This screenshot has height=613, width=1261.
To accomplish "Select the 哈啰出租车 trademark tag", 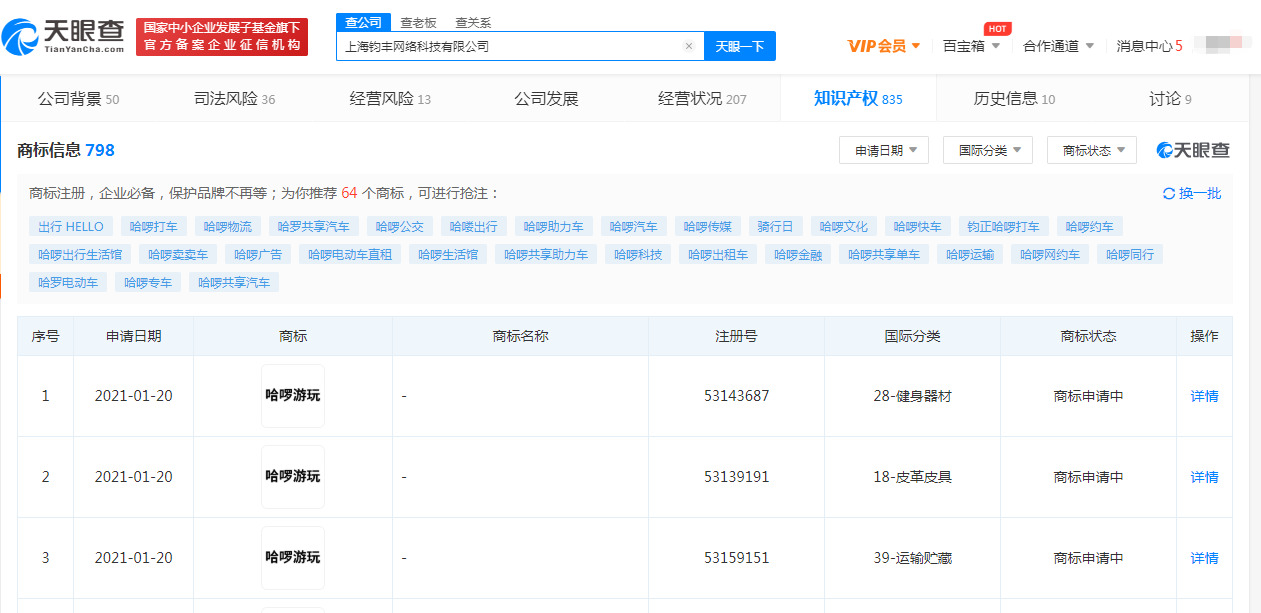I will tap(718, 254).
